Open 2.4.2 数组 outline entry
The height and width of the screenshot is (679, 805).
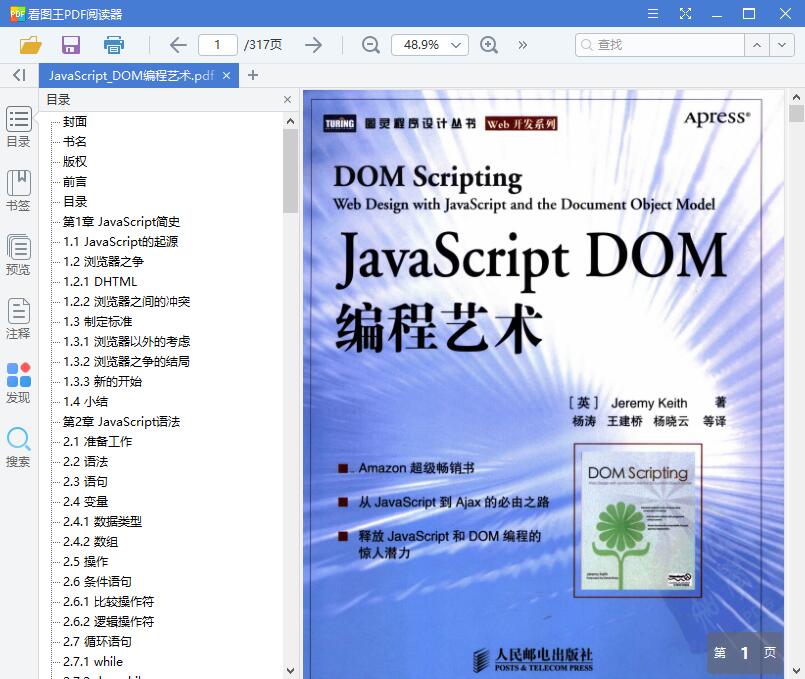coord(90,542)
